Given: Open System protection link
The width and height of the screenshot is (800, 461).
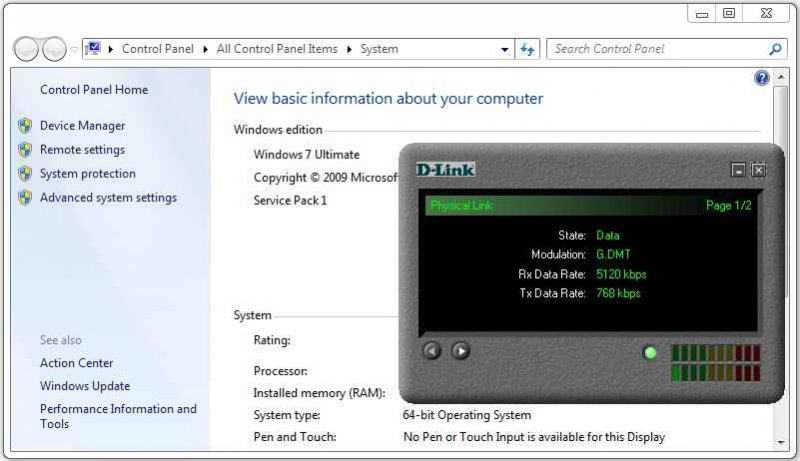Looking at the screenshot, I should point(88,173).
